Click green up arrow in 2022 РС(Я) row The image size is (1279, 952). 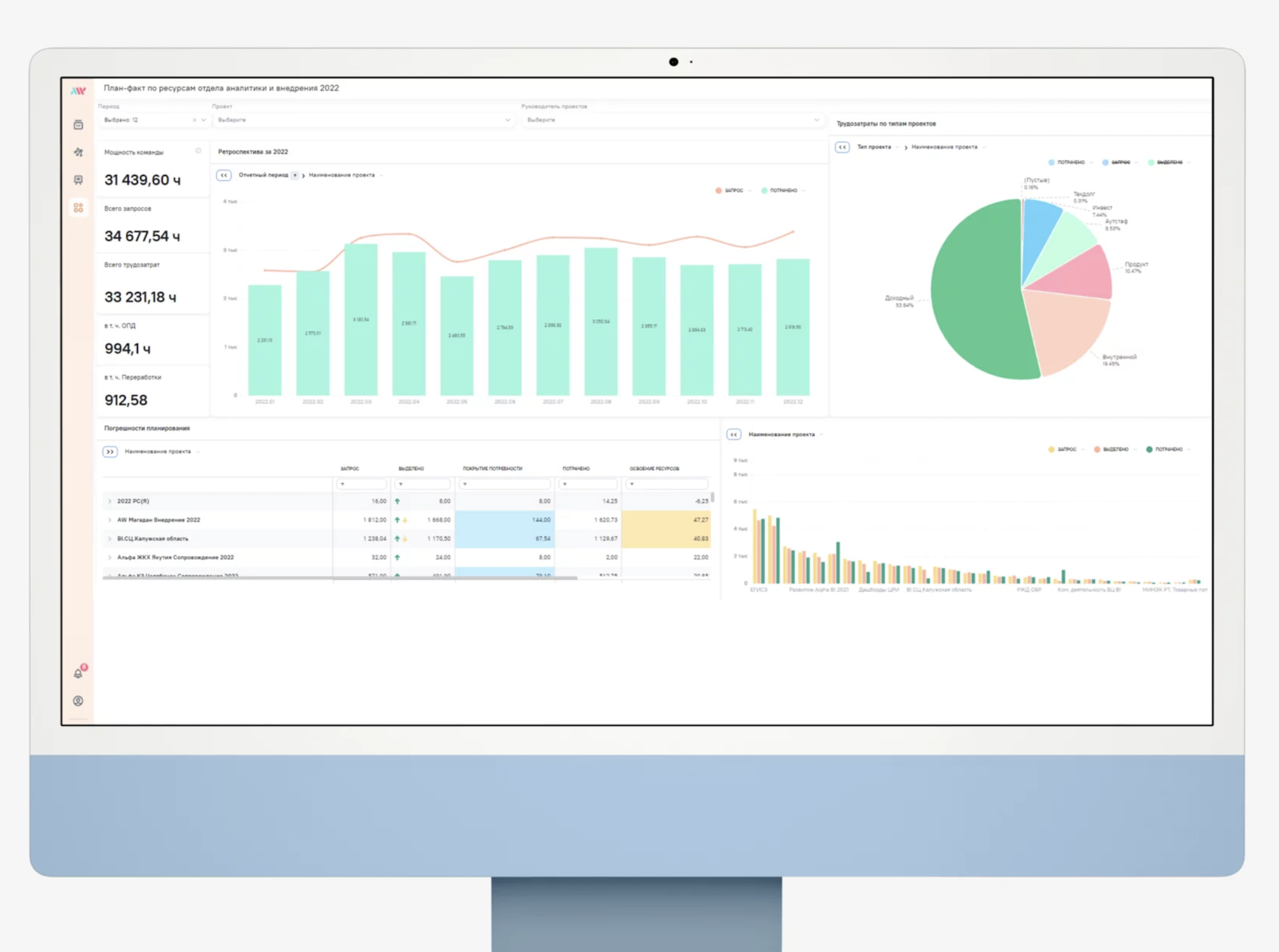(397, 501)
